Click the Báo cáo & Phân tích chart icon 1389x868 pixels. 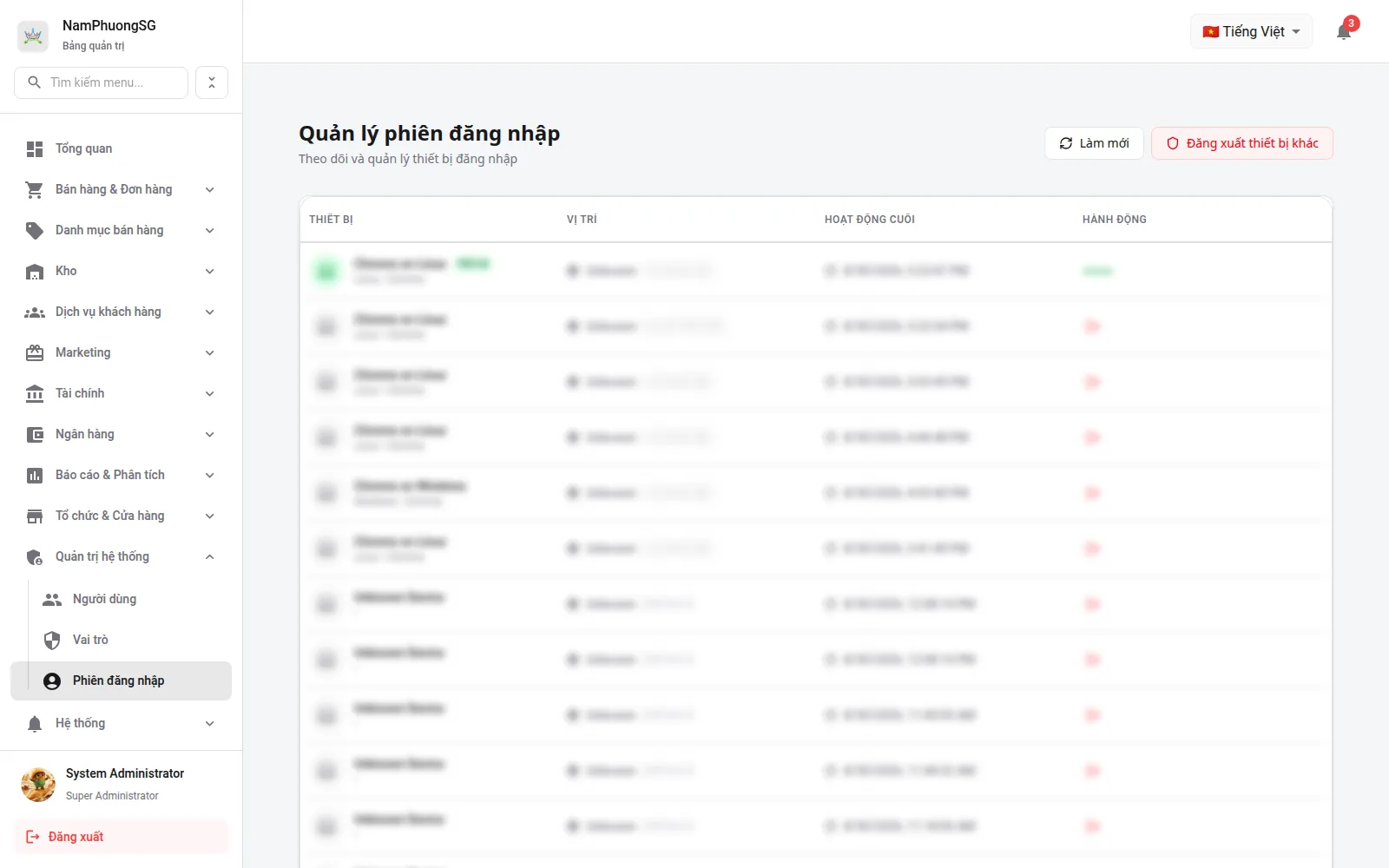(x=35, y=475)
